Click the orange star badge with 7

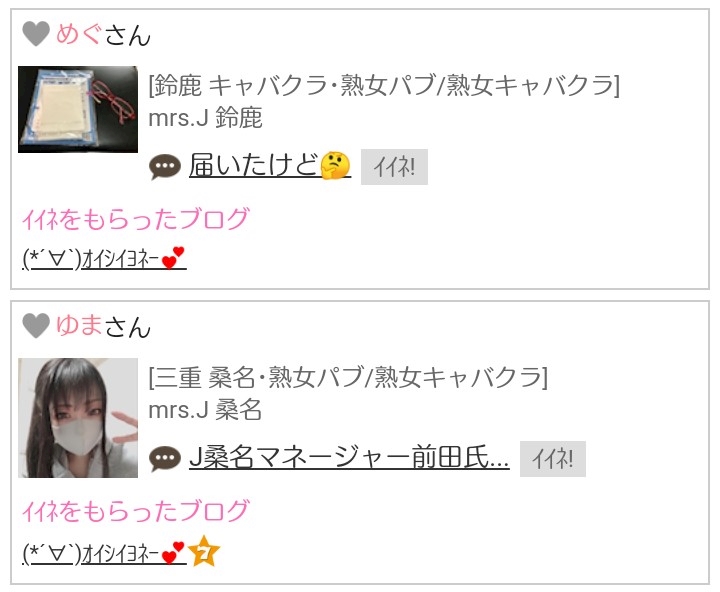pyautogui.click(x=204, y=551)
